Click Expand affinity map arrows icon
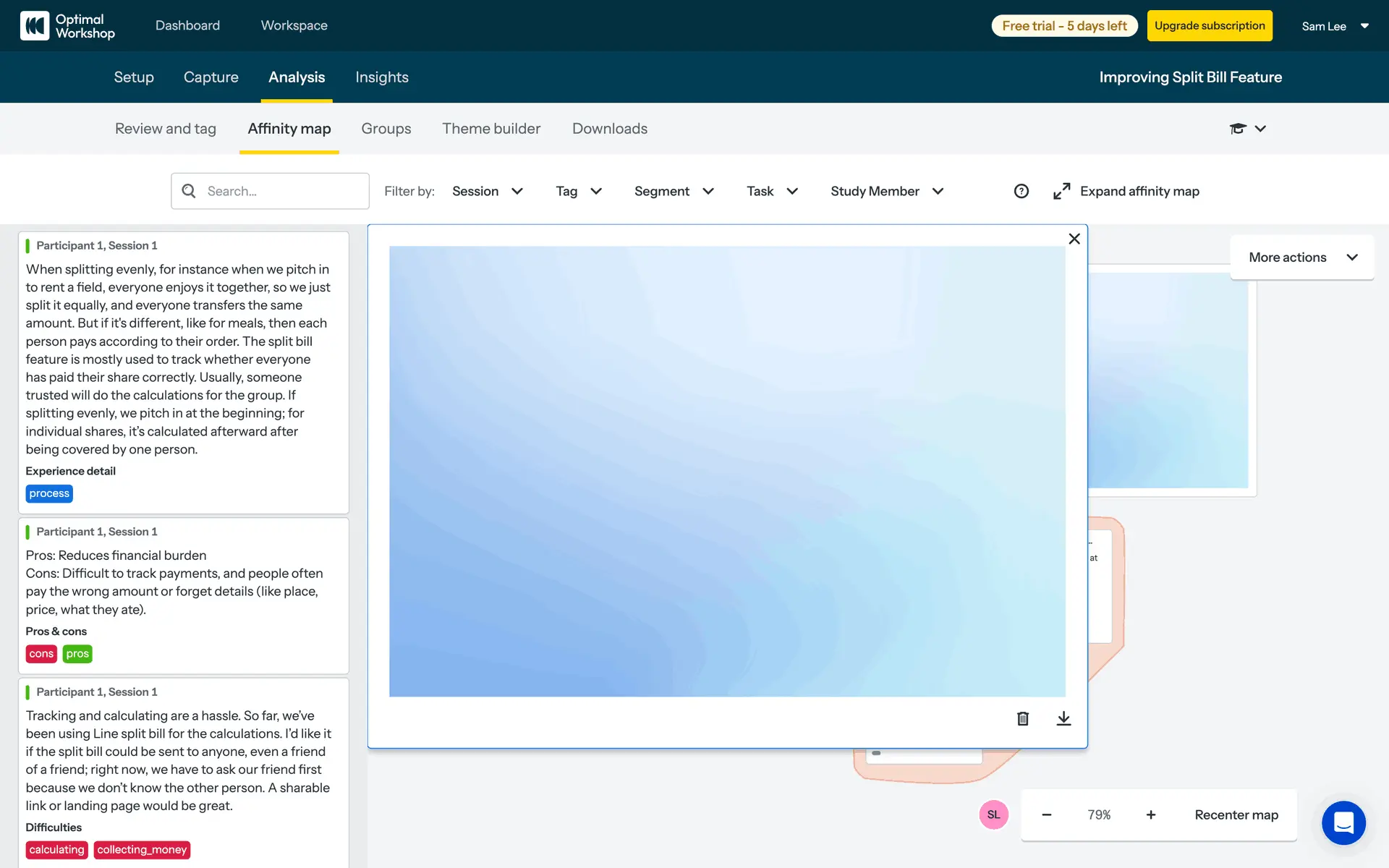This screenshot has width=1389, height=868. click(x=1061, y=191)
